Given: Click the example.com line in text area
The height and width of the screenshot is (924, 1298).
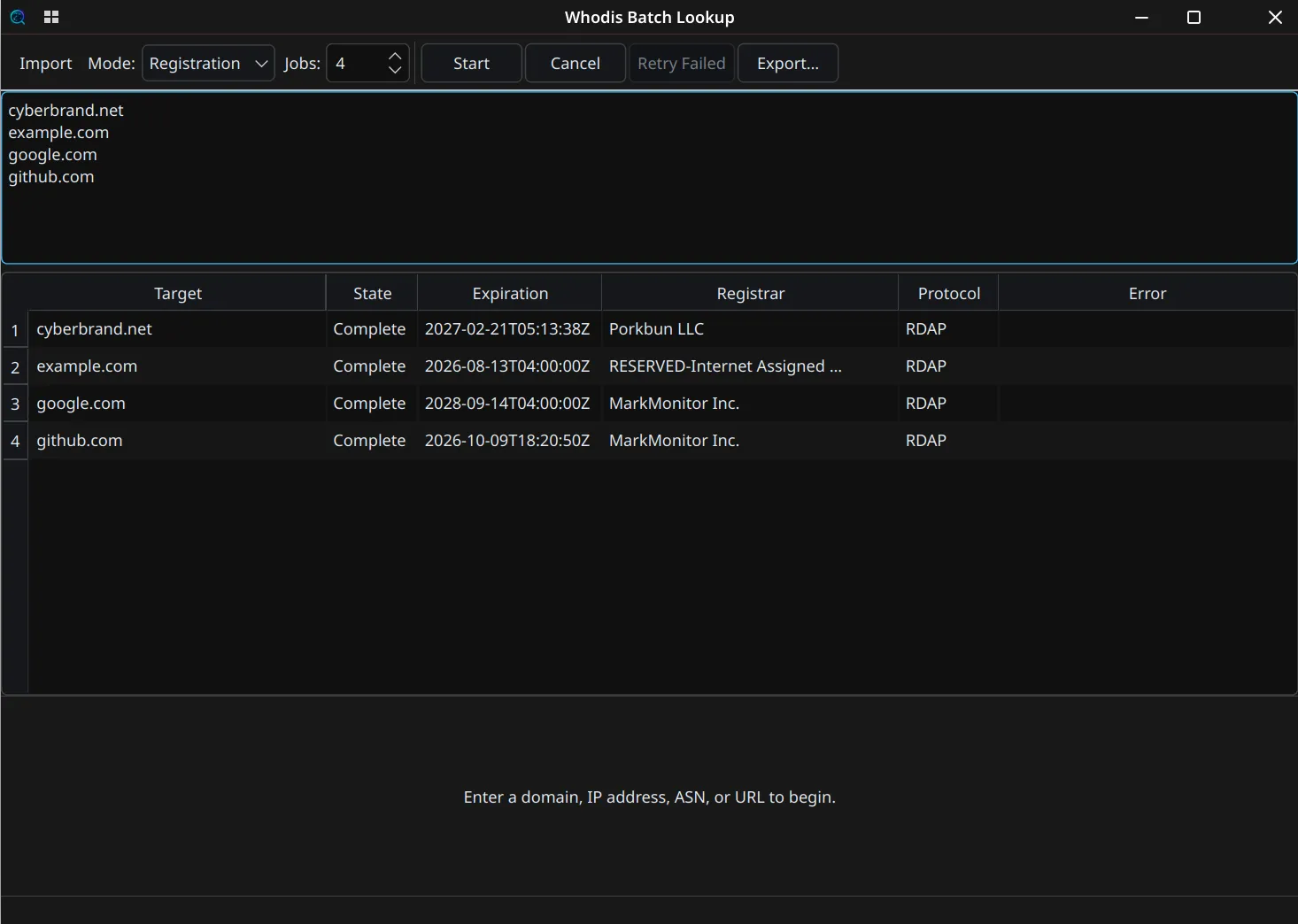Looking at the screenshot, I should (58, 132).
